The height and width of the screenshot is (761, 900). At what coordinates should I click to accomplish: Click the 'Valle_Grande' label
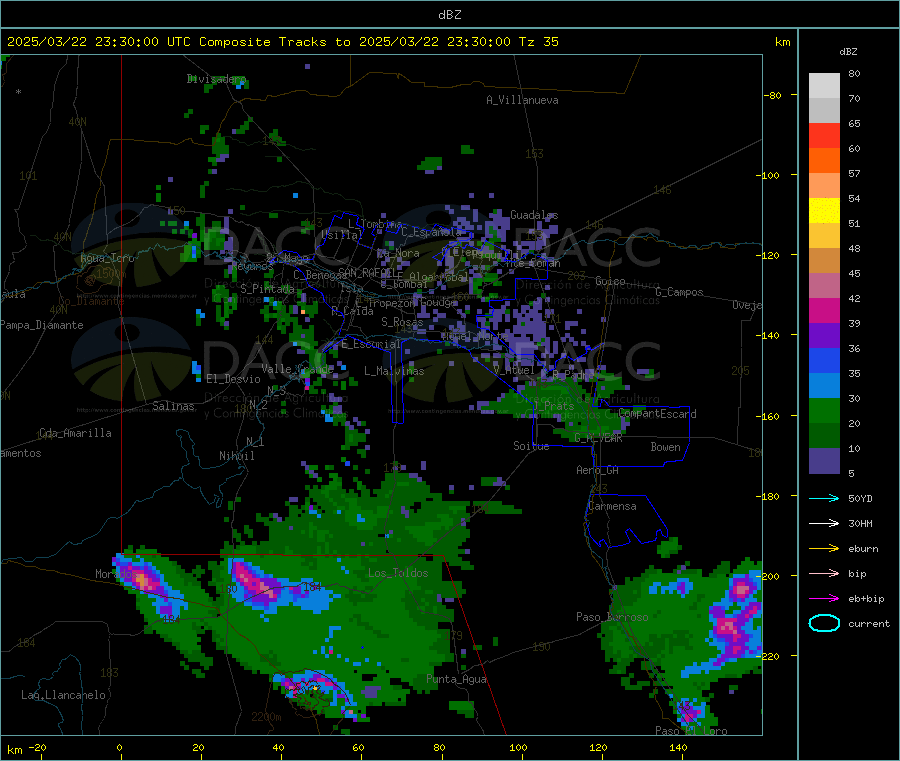click(x=297, y=368)
